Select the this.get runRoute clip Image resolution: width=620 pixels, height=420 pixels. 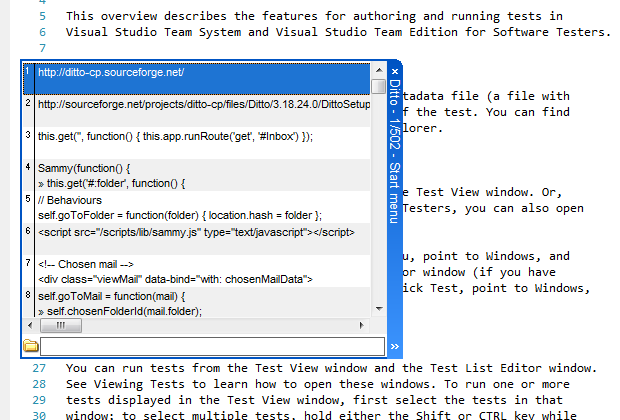tap(197, 143)
